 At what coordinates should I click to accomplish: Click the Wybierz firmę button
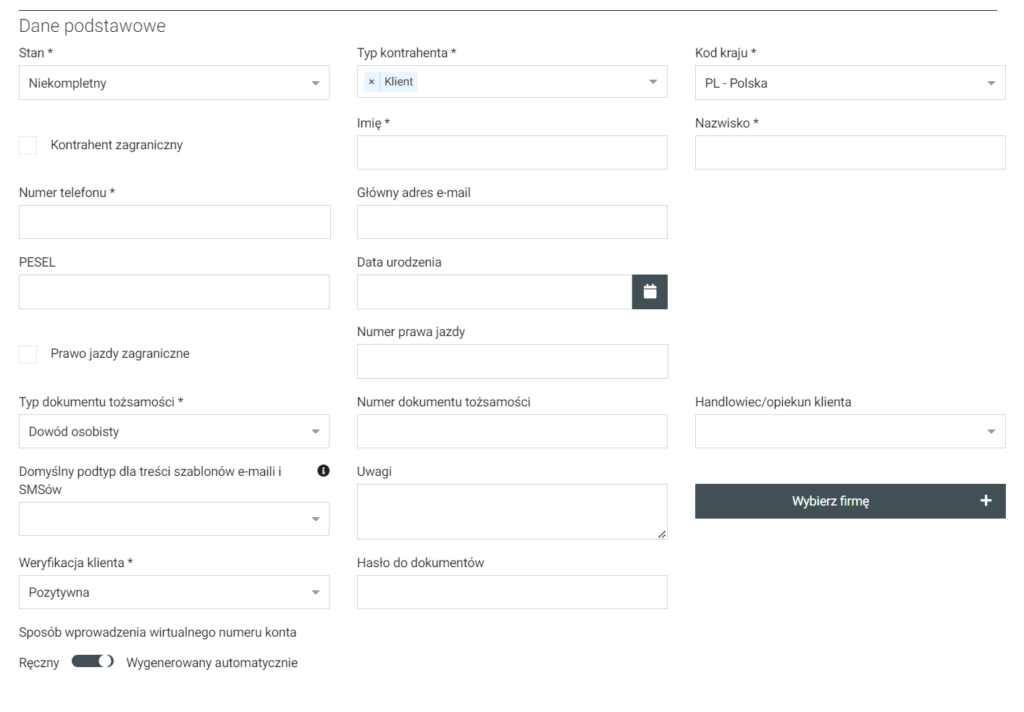click(830, 501)
